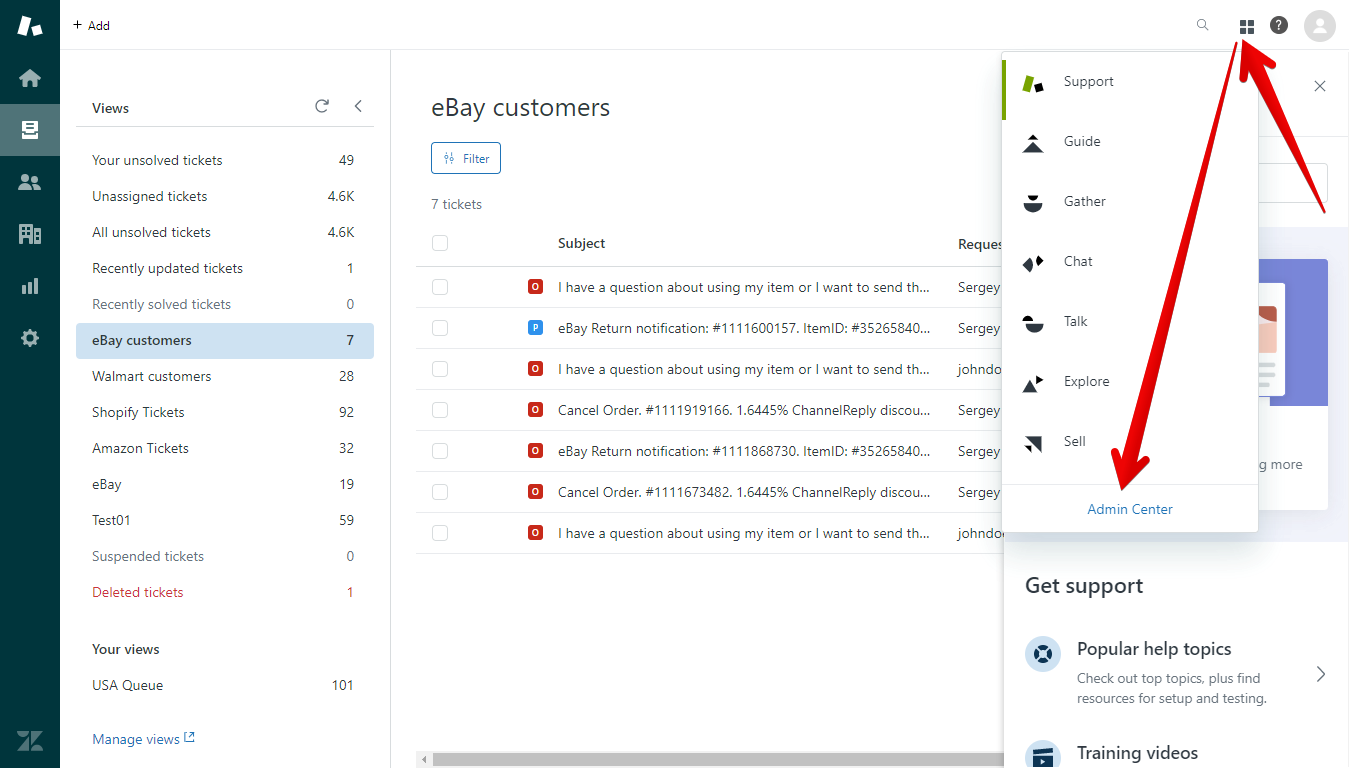Open the Admin gear sidebar icon
Viewport: 1349px width, 768px height.
tap(30, 338)
